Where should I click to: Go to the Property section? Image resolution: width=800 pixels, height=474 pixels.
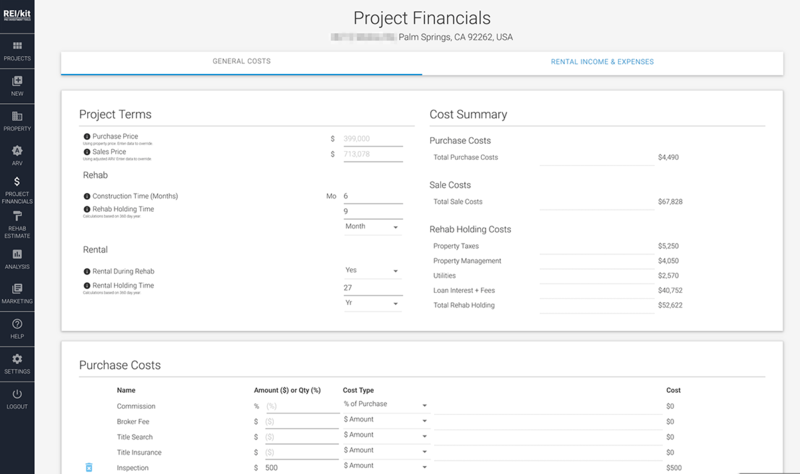pyautogui.click(x=17, y=121)
